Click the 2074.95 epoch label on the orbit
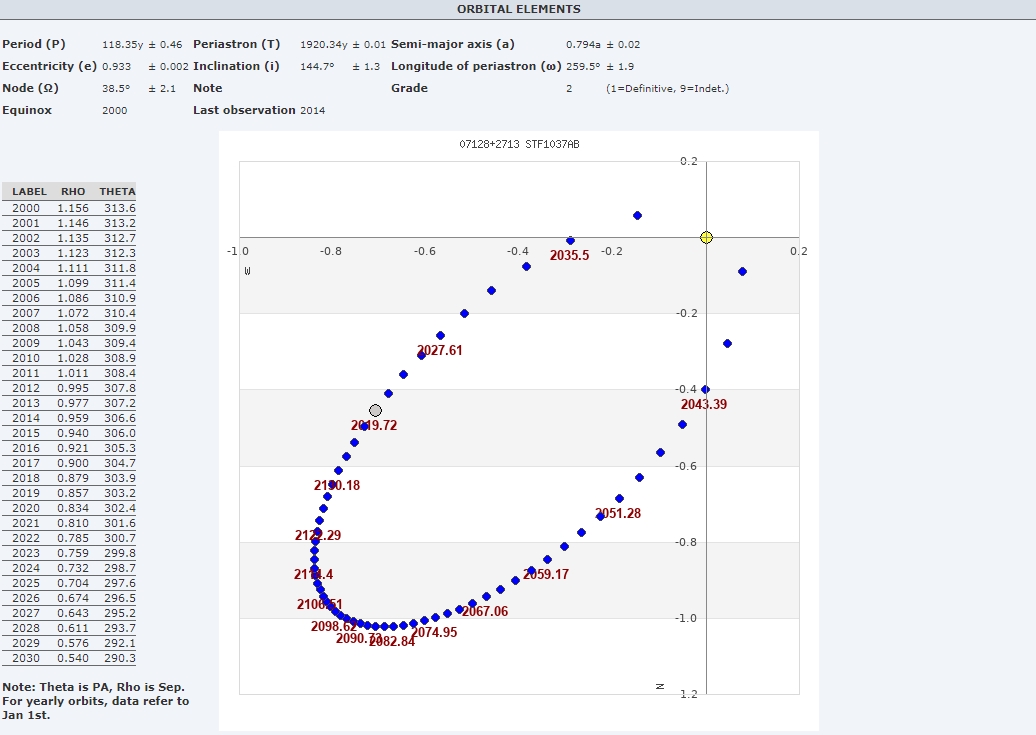The height and width of the screenshot is (735, 1036). pyautogui.click(x=434, y=633)
